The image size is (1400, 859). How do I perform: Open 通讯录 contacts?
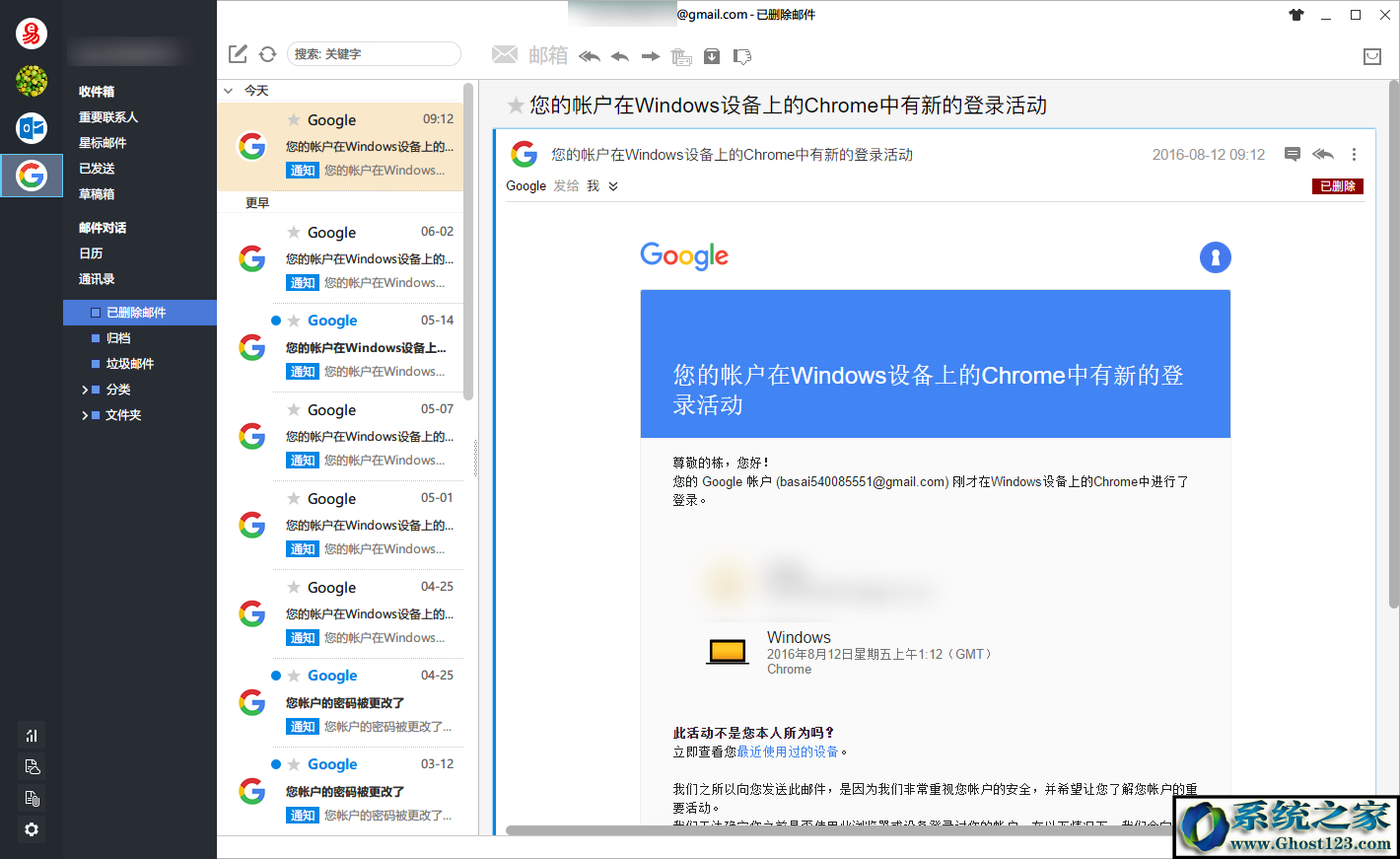[97, 279]
